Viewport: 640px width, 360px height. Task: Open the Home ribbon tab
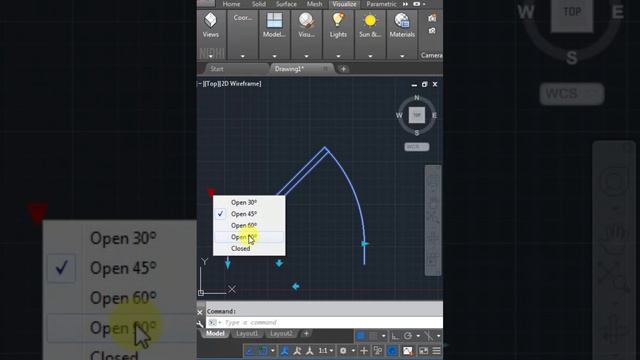pos(231,4)
